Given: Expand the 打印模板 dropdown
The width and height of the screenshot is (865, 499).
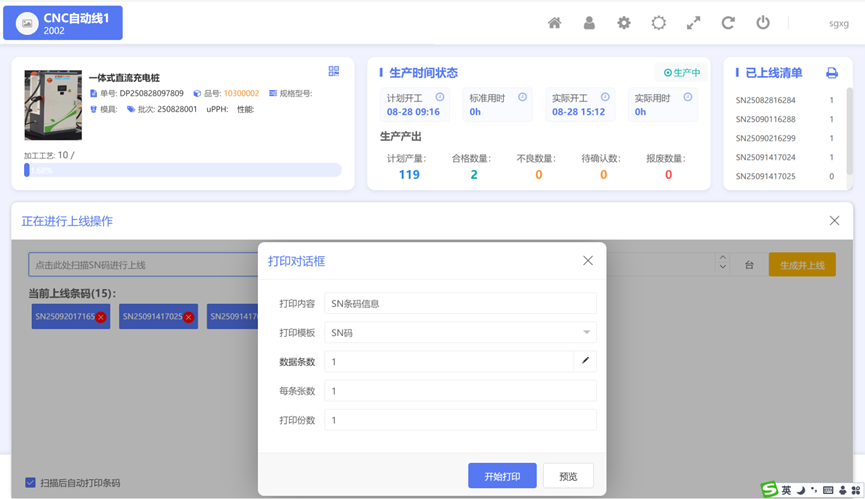Looking at the screenshot, I should click(586, 332).
